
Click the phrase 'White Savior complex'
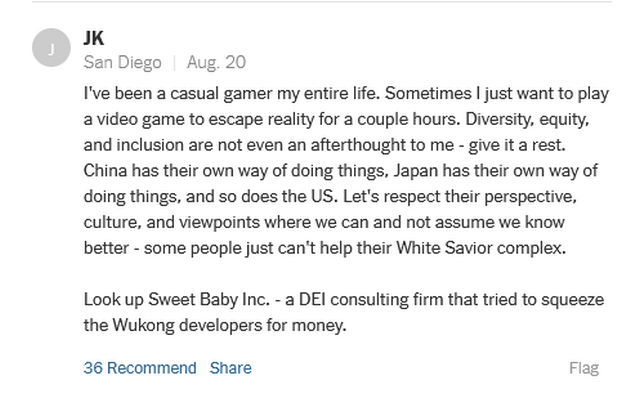point(481,248)
